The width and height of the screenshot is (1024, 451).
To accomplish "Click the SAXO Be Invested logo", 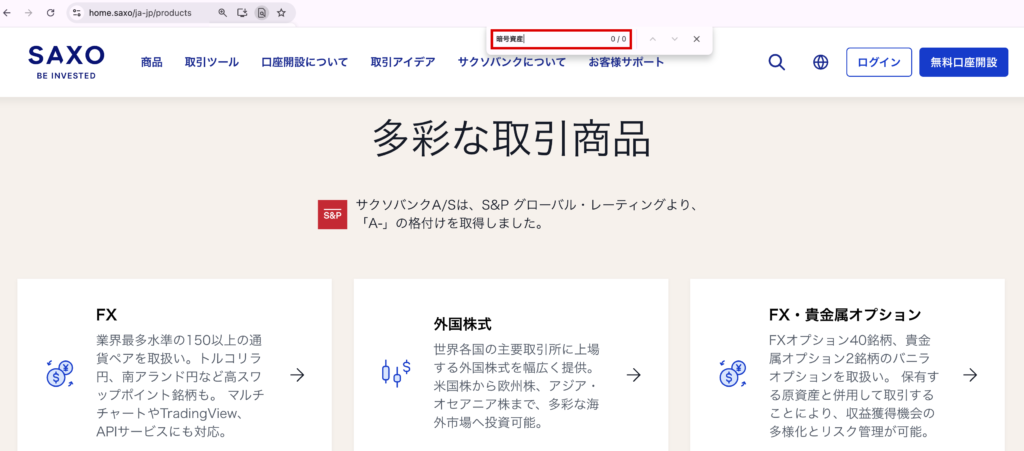I will tap(66, 63).
